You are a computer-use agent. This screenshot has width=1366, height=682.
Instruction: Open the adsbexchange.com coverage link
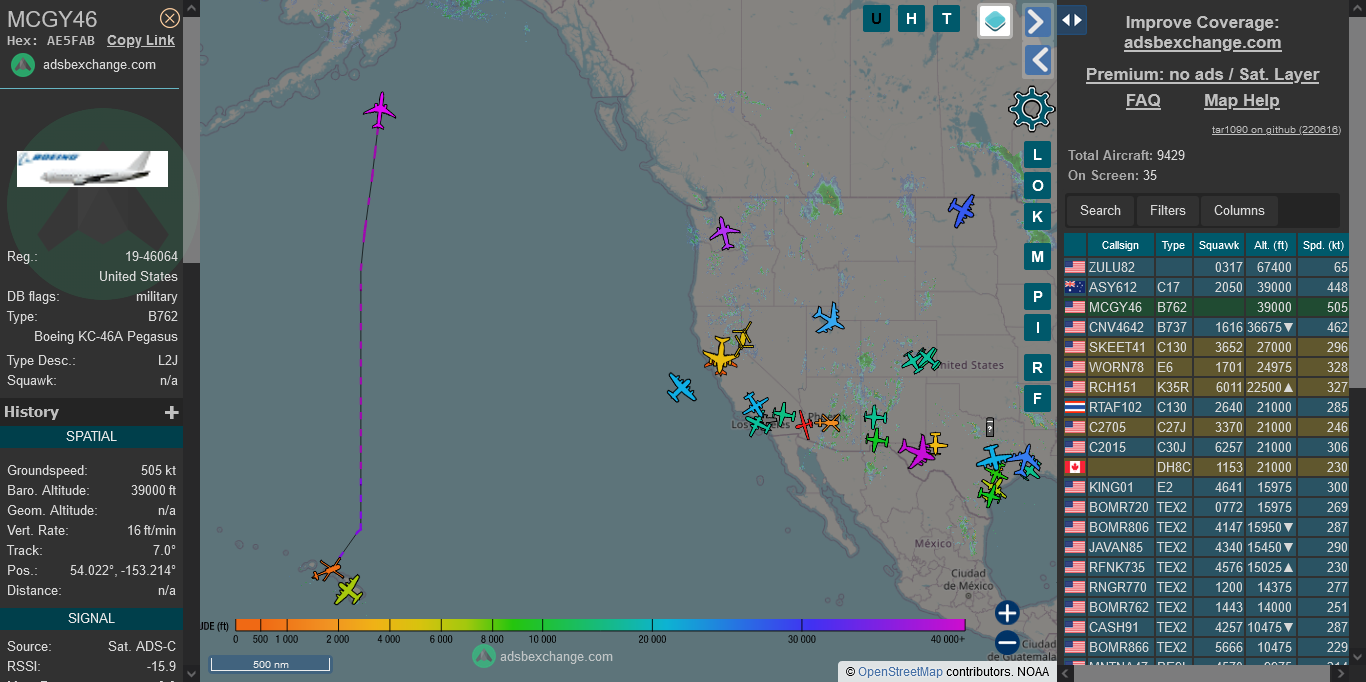click(1202, 42)
